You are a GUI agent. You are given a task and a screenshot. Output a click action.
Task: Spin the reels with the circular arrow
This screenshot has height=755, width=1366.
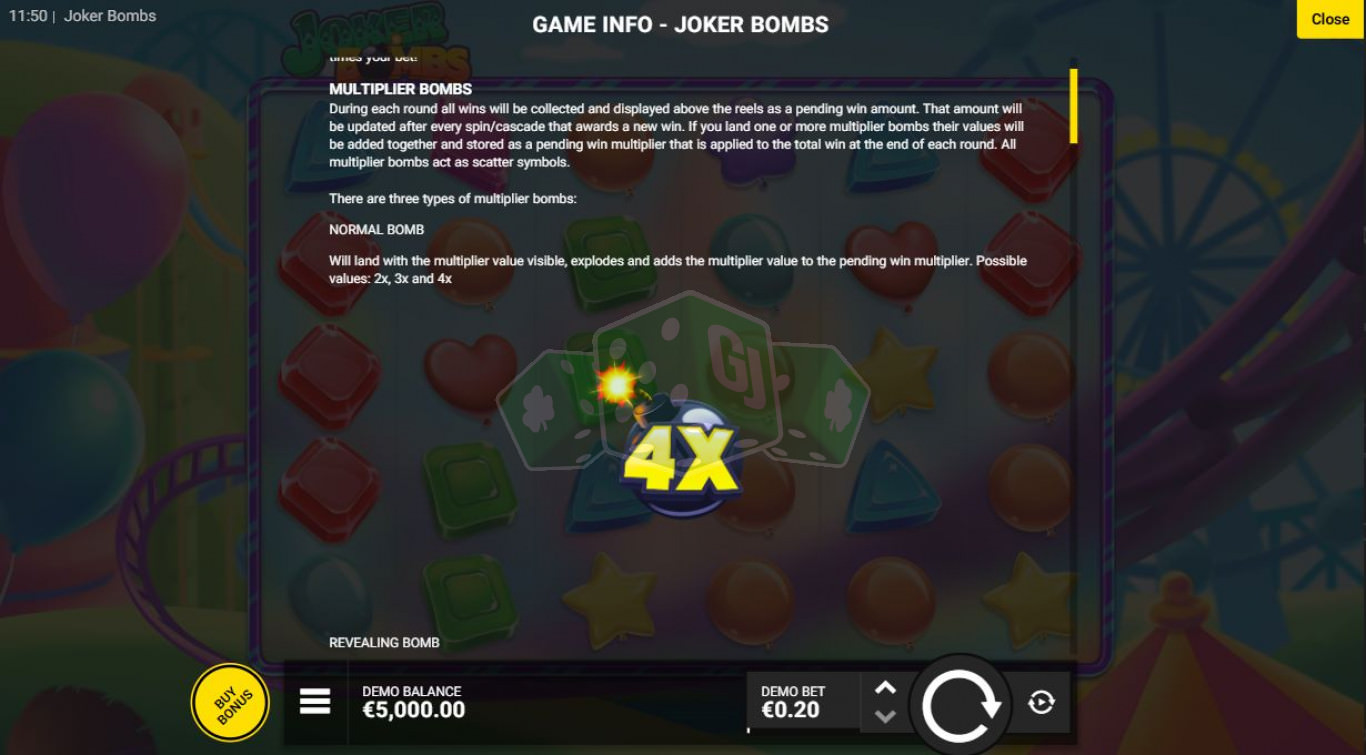[x=961, y=706]
